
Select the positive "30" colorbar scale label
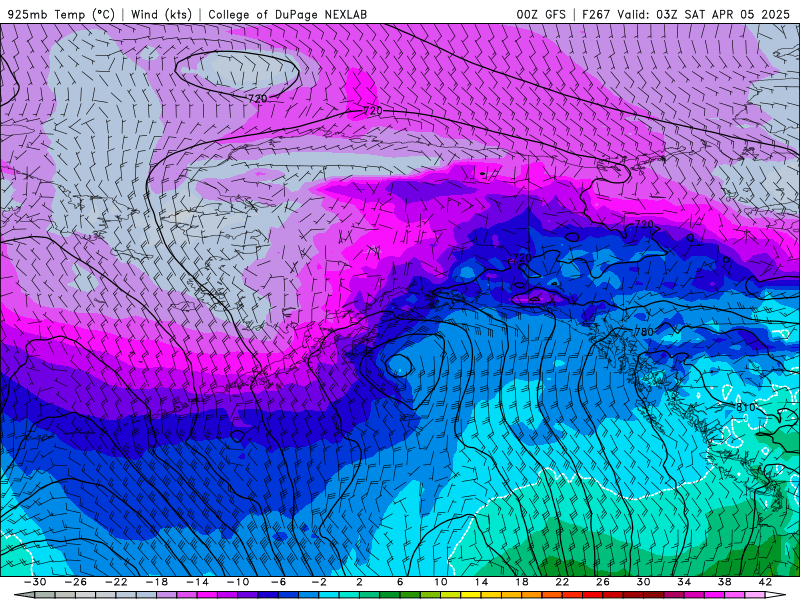643,582
